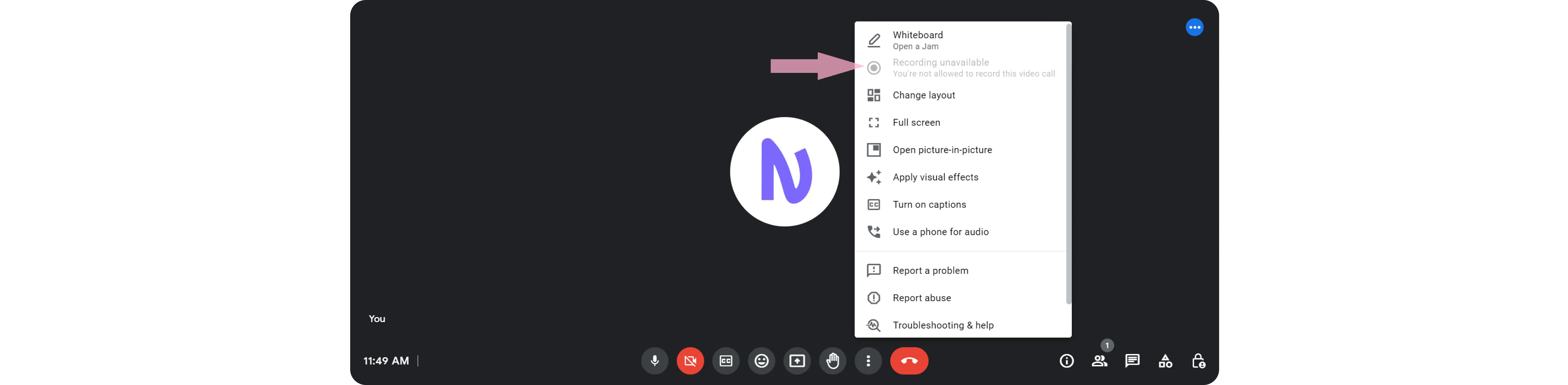Choose Change layout from menu
This screenshot has width=1568, height=385.
[923, 95]
